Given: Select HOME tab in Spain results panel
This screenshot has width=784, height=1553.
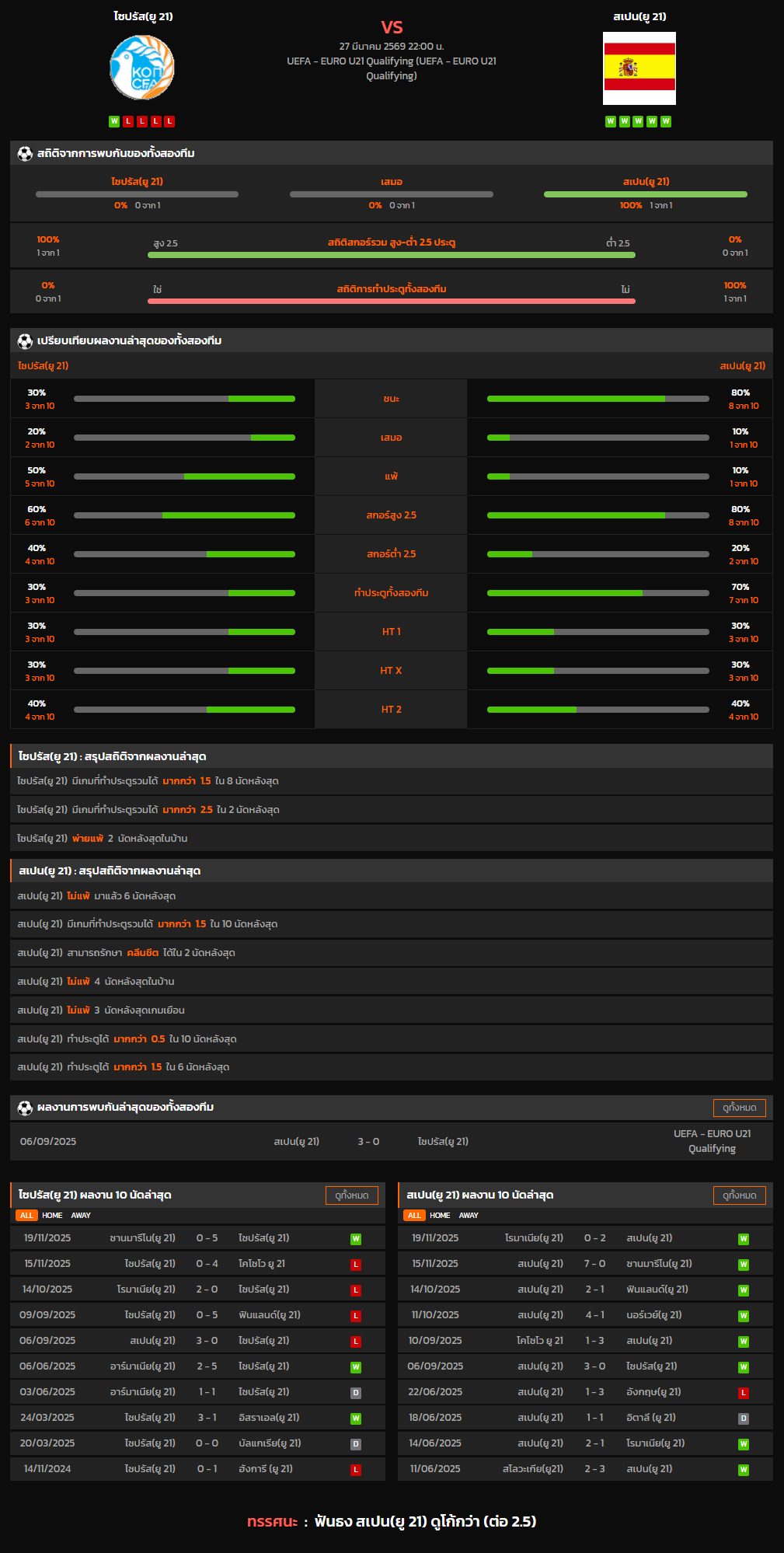Looking at the screenshot, I should click(440, 1216).
